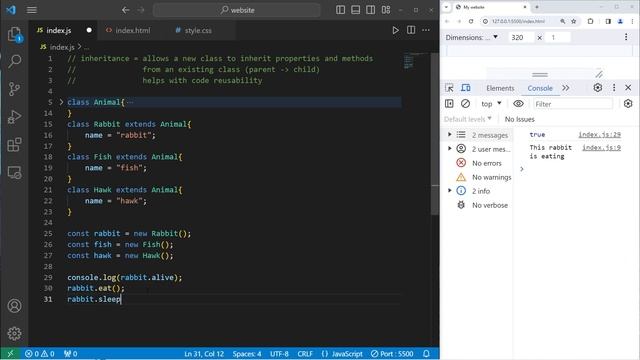Toggle the primary side bar layout
This screenshot has width=640, height=360.
click(340, 10)
